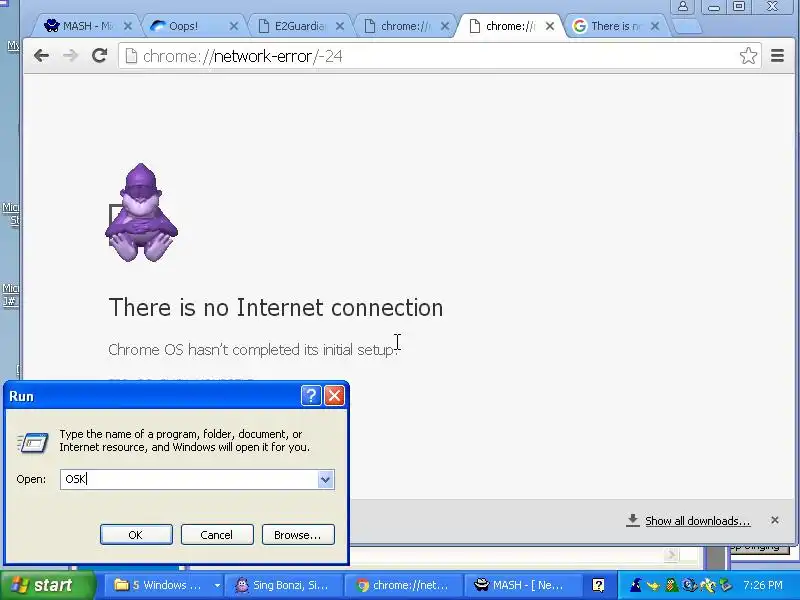
Task: Click the Chrome back arrow
Action: pos(41,56)
